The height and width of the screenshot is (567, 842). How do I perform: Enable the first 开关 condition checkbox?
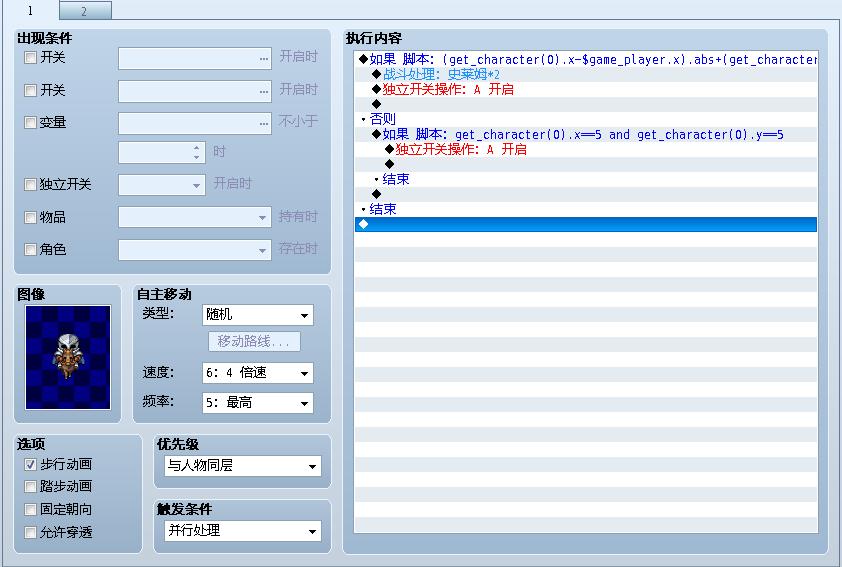pos(31,57)
